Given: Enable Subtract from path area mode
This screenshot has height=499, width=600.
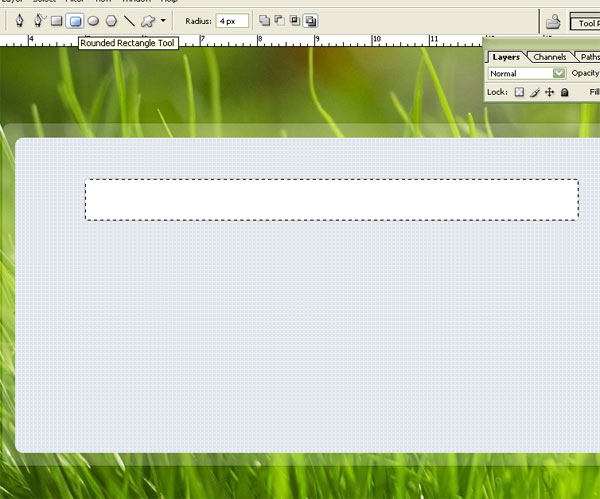Looking at the screenshot, I should pos(280,21).
